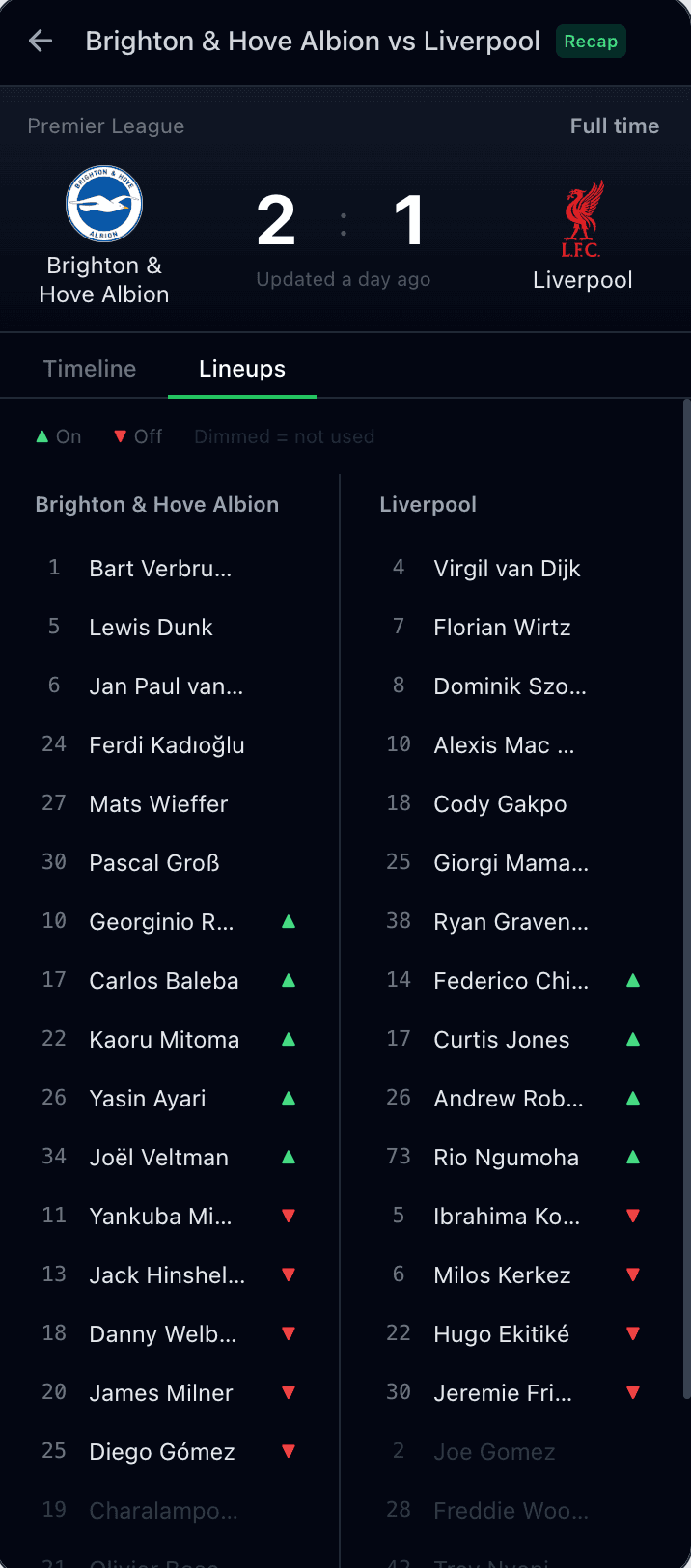This screenshot has width=691, height=1568.
Task: Select Florian Wirtz in Liverpool lineup
Action: coord(502,628)
